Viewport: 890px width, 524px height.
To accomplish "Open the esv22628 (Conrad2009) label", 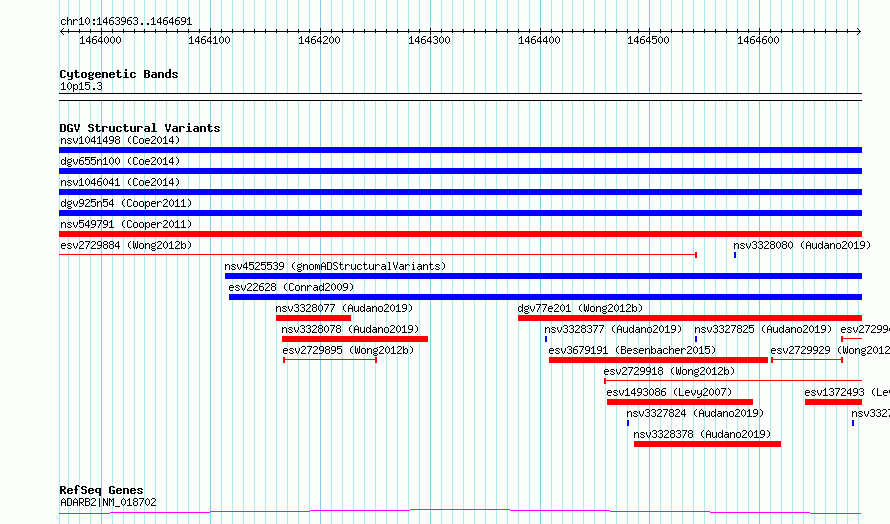I will [x=291, y=287].
